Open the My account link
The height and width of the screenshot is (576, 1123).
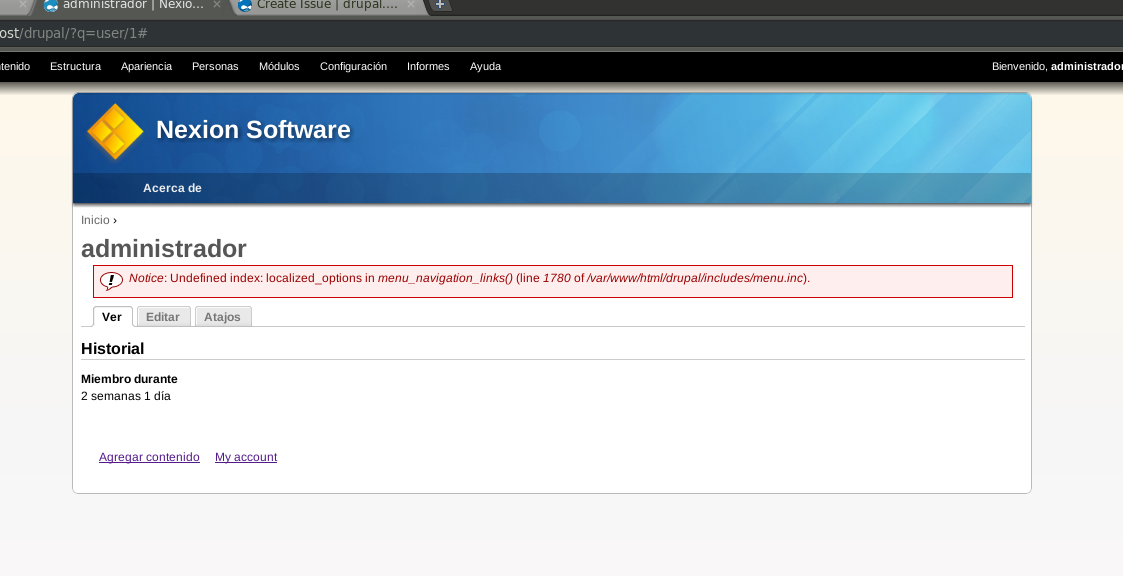[x=245, y=457]
